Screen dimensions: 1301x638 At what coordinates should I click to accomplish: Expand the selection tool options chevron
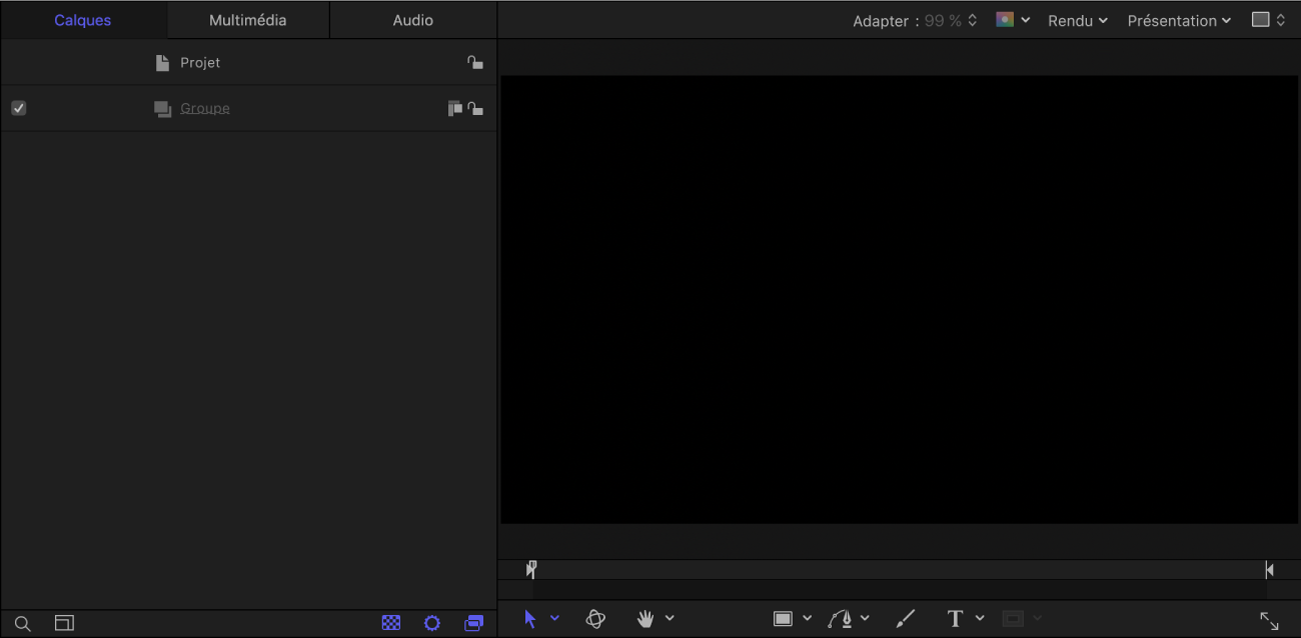(x=555, y=618)
